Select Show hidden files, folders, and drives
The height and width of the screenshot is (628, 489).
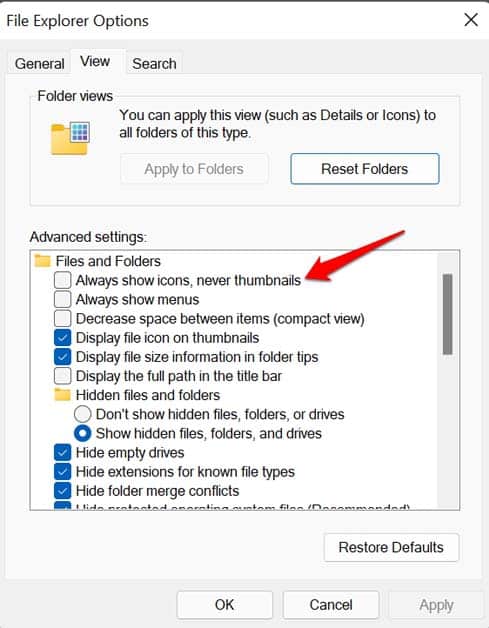(83, 433)
